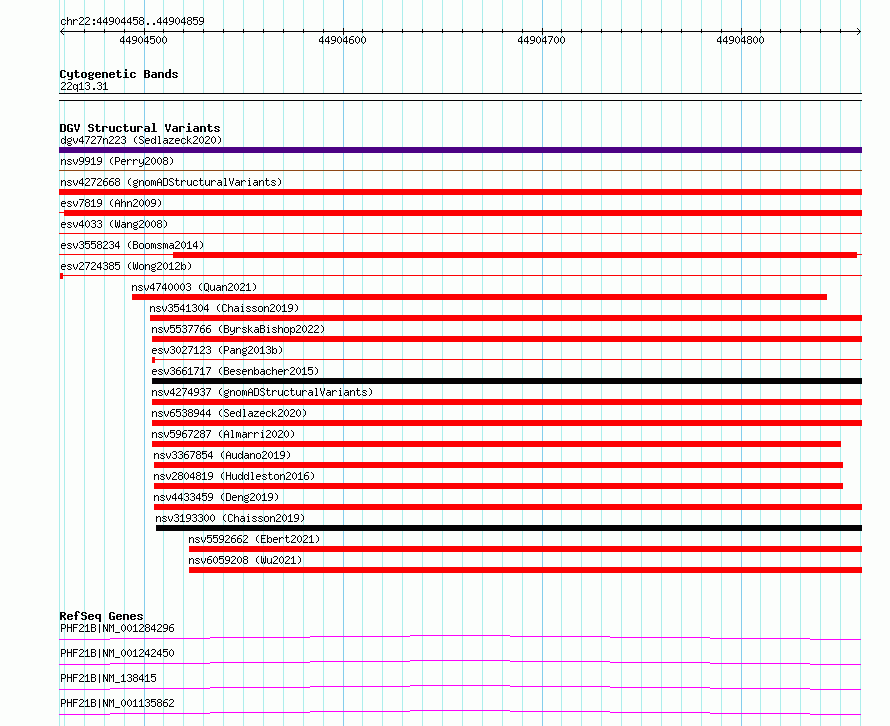Click the dgv4727n223 (Sedlazeck2020) variant label

(x=141, y=140)
